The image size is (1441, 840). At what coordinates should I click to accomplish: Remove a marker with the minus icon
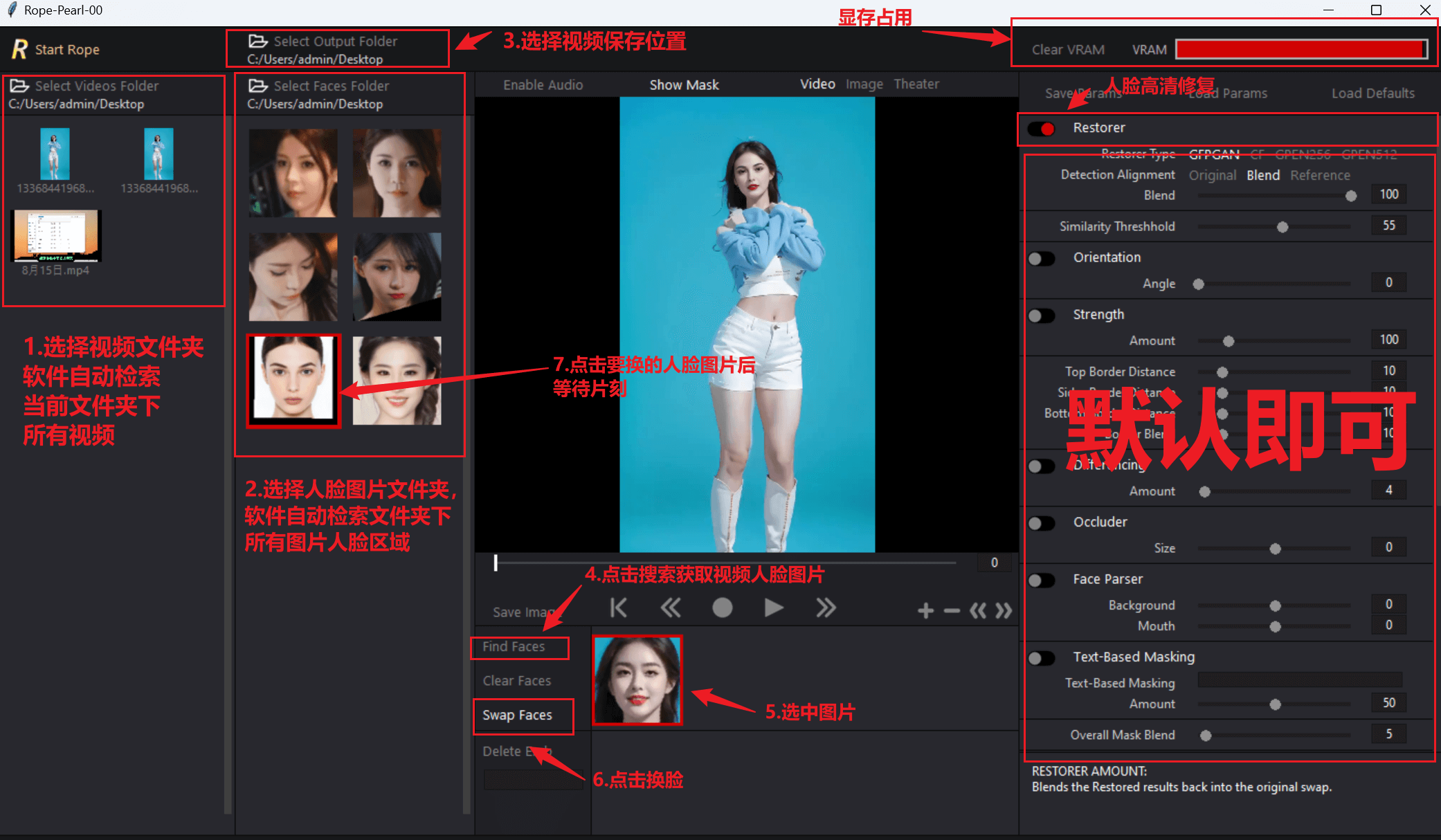click(952, 610)
